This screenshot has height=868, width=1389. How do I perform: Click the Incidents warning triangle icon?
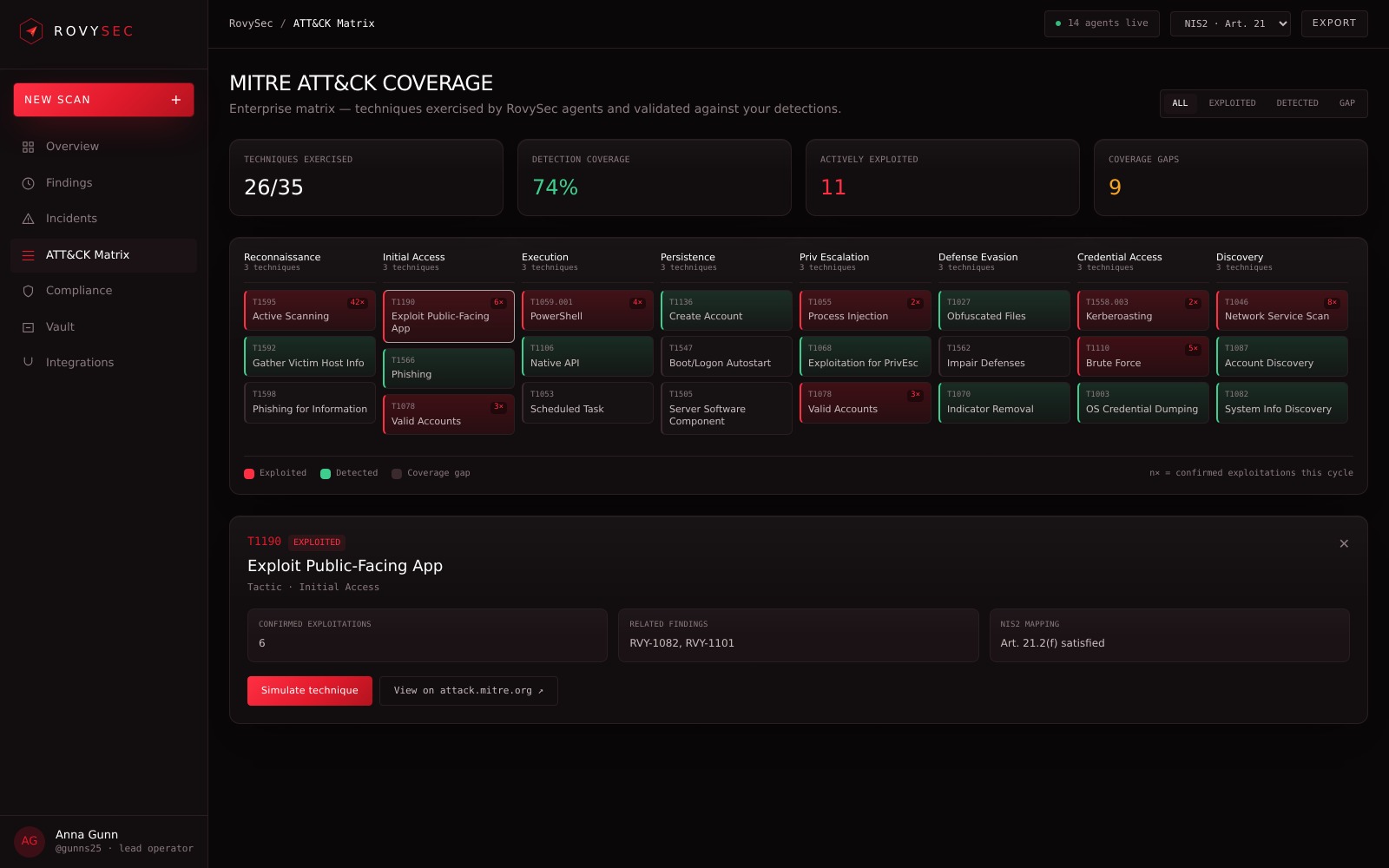[x=28, y=219]
